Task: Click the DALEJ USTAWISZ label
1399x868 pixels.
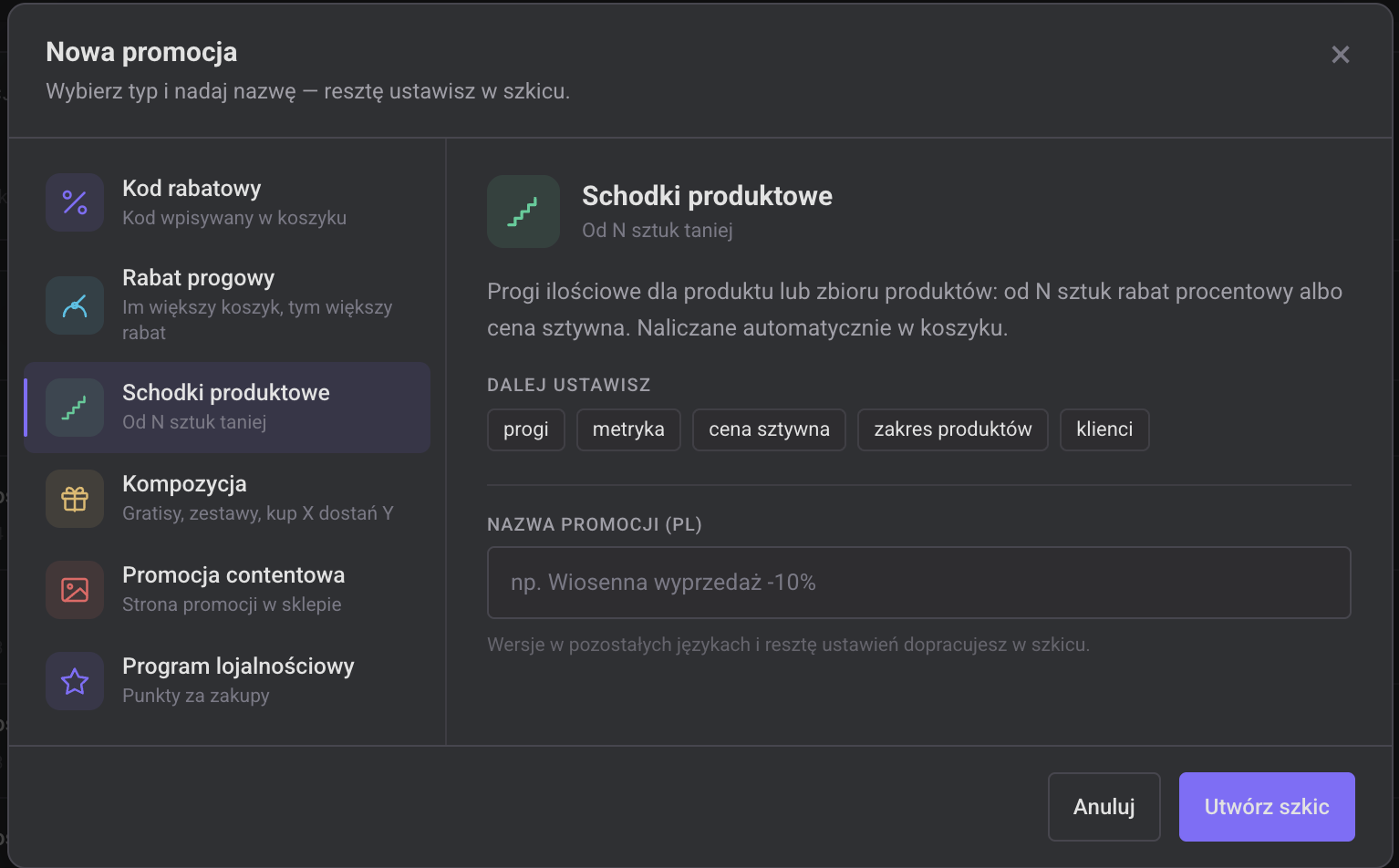Action: click(569, 385)
